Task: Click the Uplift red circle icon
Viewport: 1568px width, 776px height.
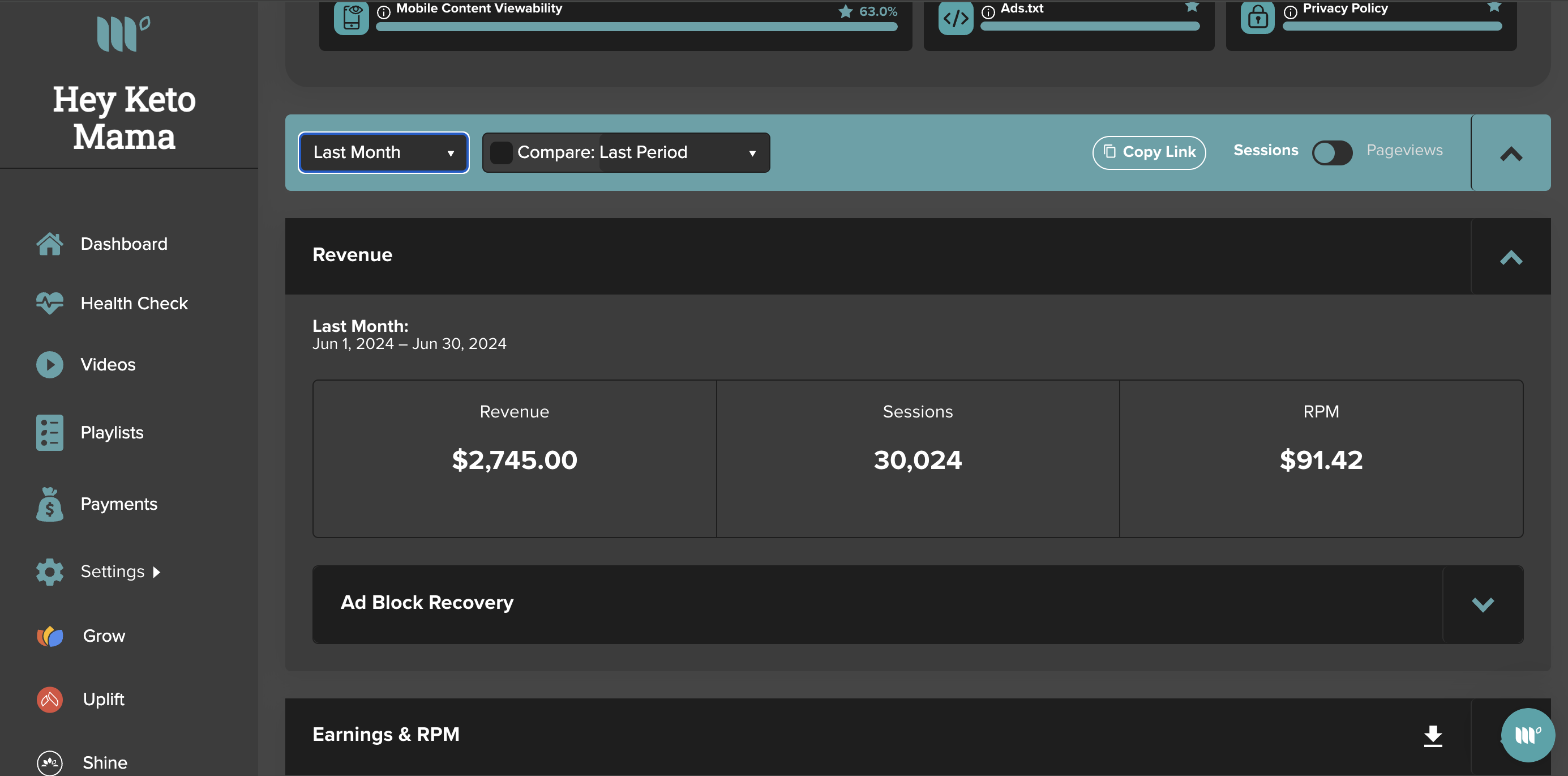Action: [x=49, y=700]
